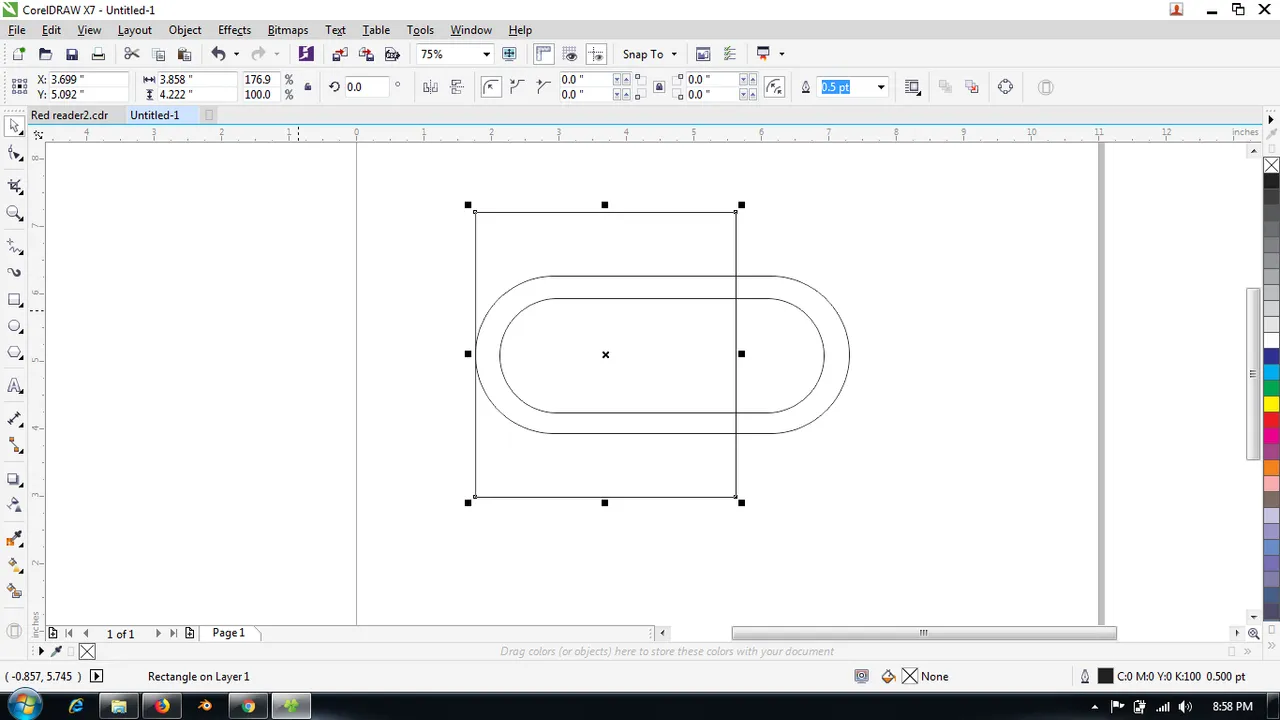
Task: Click the Publish to PDF icon
Action: [x=392, y=54]
